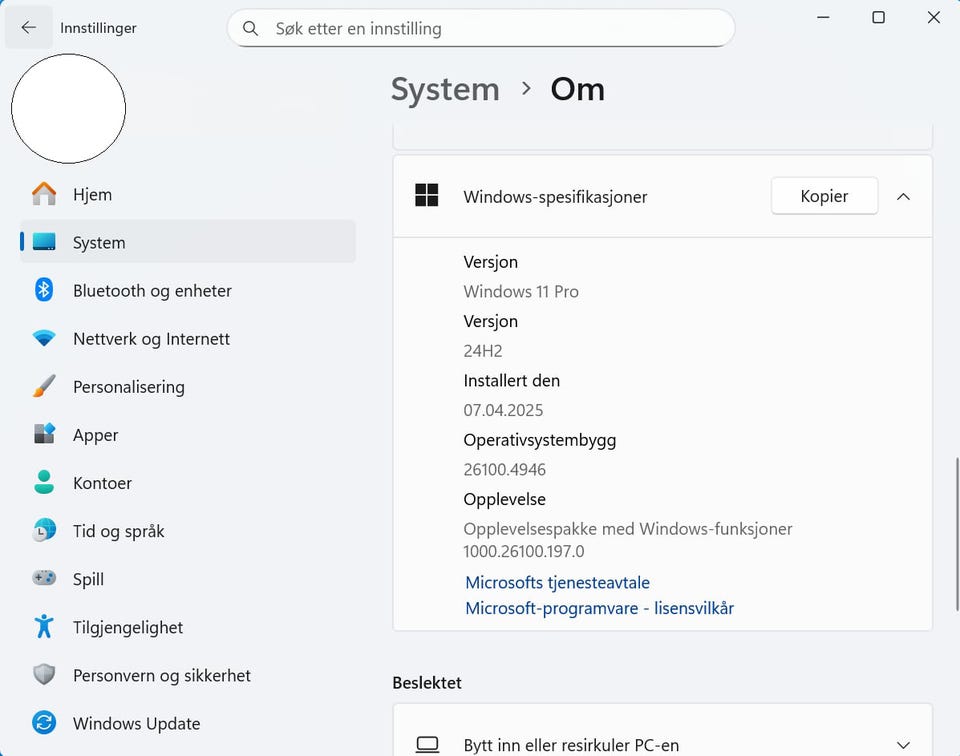This screenshot has height=756, width=960.
Task: Collapse the Windows-spesifikasjoner section chevron
Action: [x=903, y=197]
